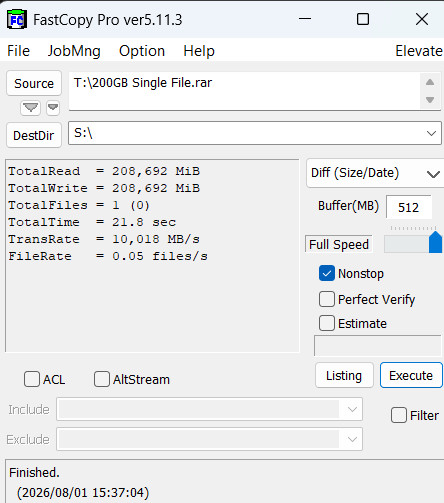Click the source field scroll up arrow
444x503 pixels.
pyautogui.click(x=430, y=82)
